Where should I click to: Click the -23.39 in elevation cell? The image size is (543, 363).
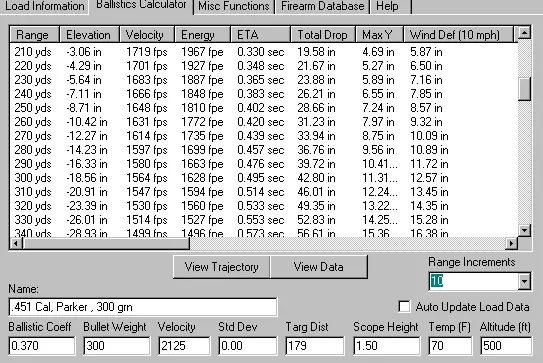click(x=87, y=206)
